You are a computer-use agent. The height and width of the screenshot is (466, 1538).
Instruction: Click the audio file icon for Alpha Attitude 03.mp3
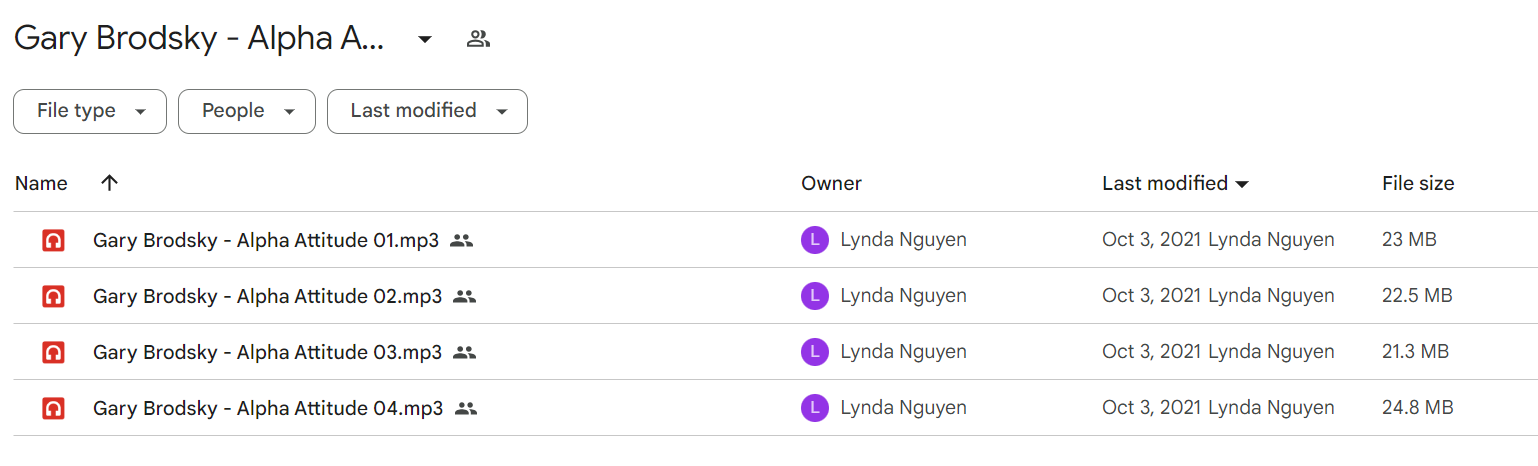(x=54, y=352)
